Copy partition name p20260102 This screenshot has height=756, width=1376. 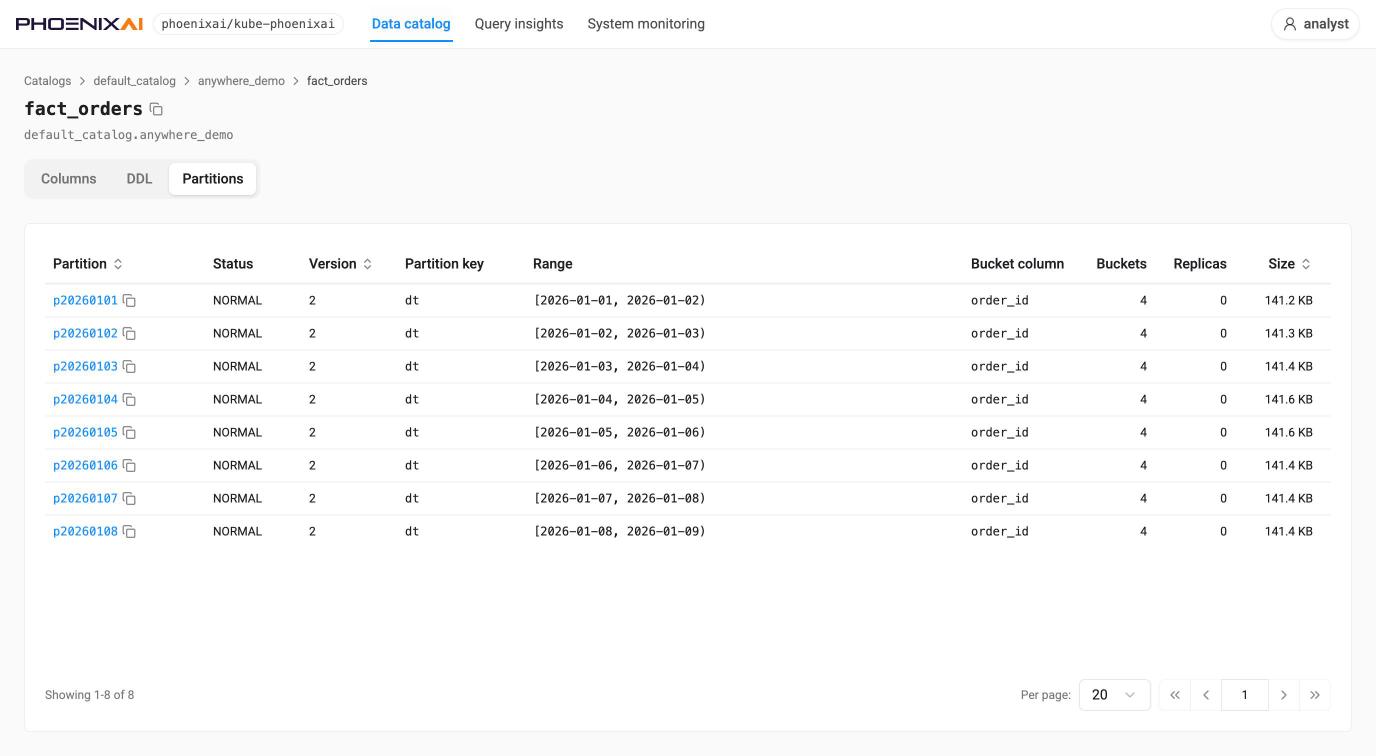pos(129,334)
